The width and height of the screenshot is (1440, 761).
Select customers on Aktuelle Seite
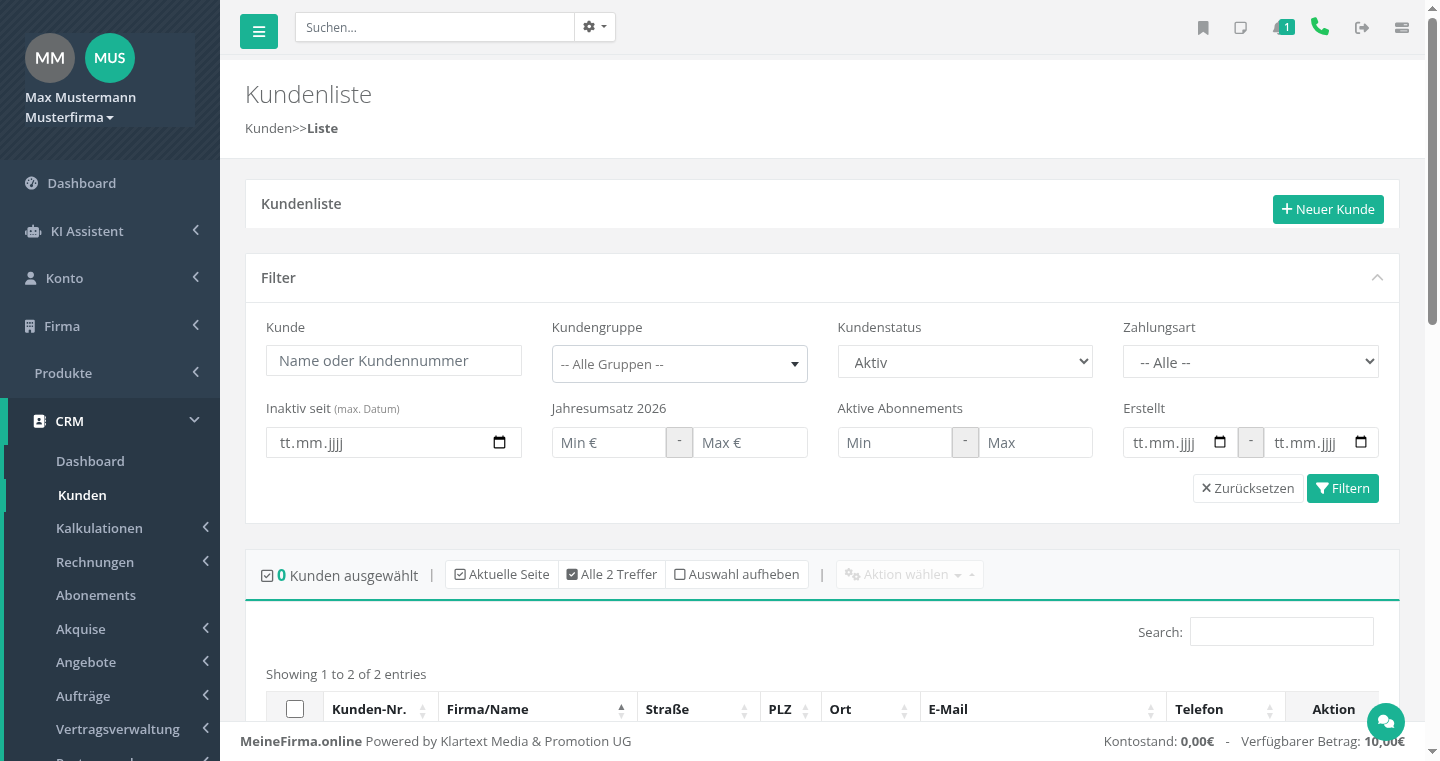point(502,574)
